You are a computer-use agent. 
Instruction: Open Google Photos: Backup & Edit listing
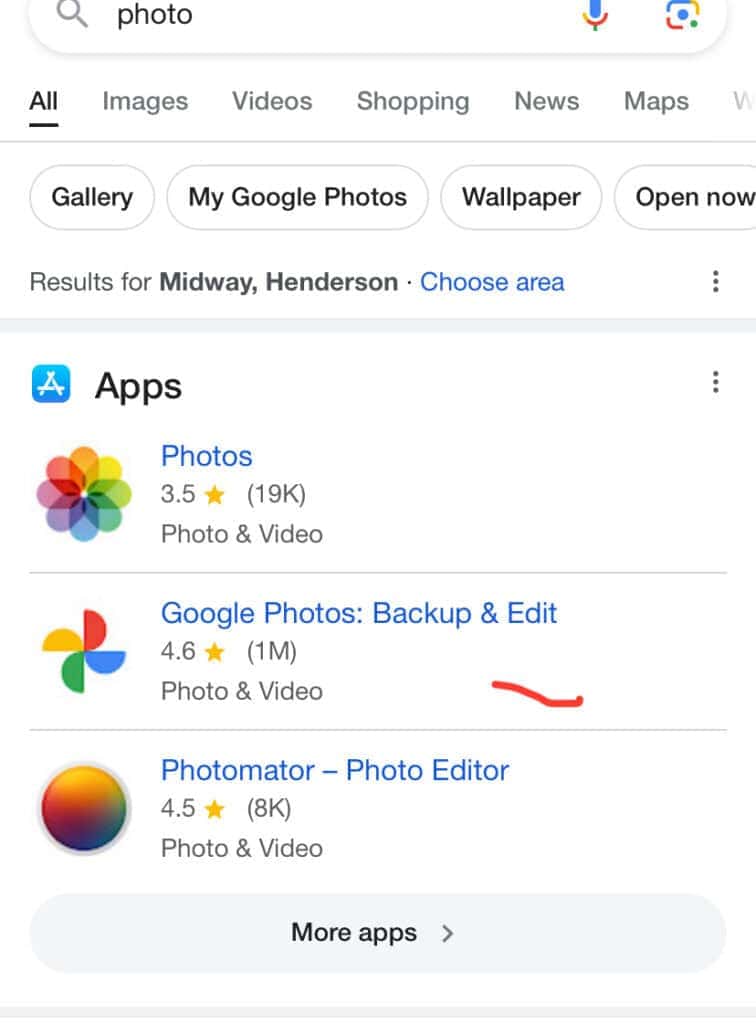[x=359, y=612]
